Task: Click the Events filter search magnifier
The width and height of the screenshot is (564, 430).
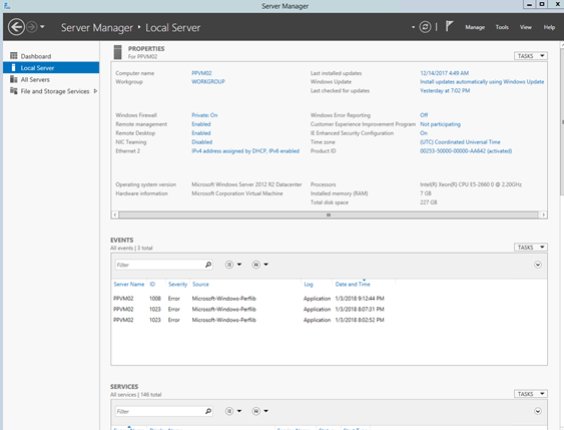Action: click(x=208, y=265)
